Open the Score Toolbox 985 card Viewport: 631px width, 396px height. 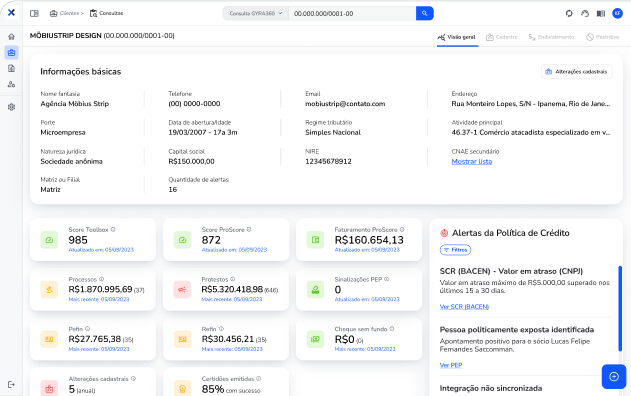pos(93,240)
